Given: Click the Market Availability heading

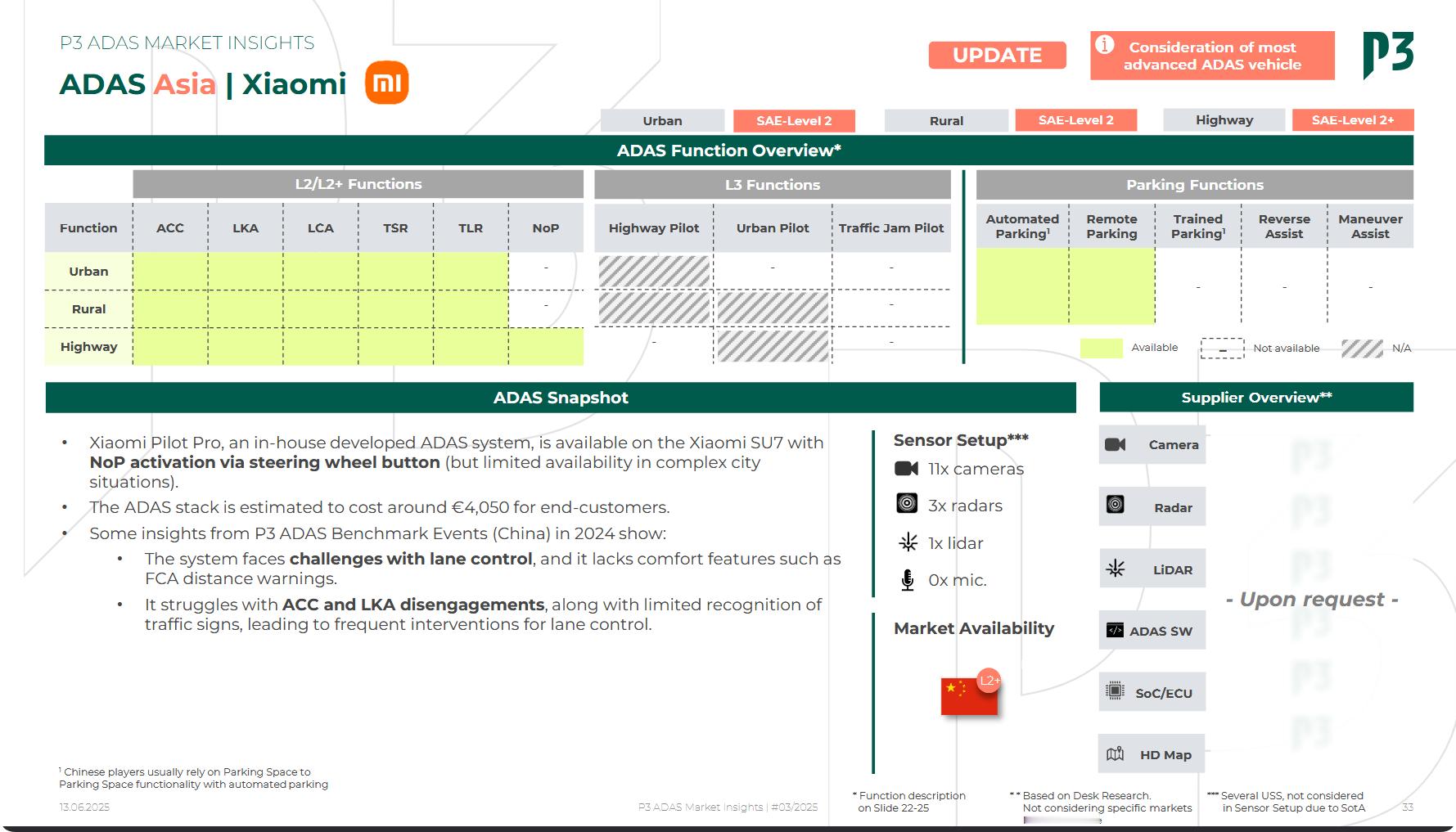Looking at the screenshot, I should pos(974,628).
